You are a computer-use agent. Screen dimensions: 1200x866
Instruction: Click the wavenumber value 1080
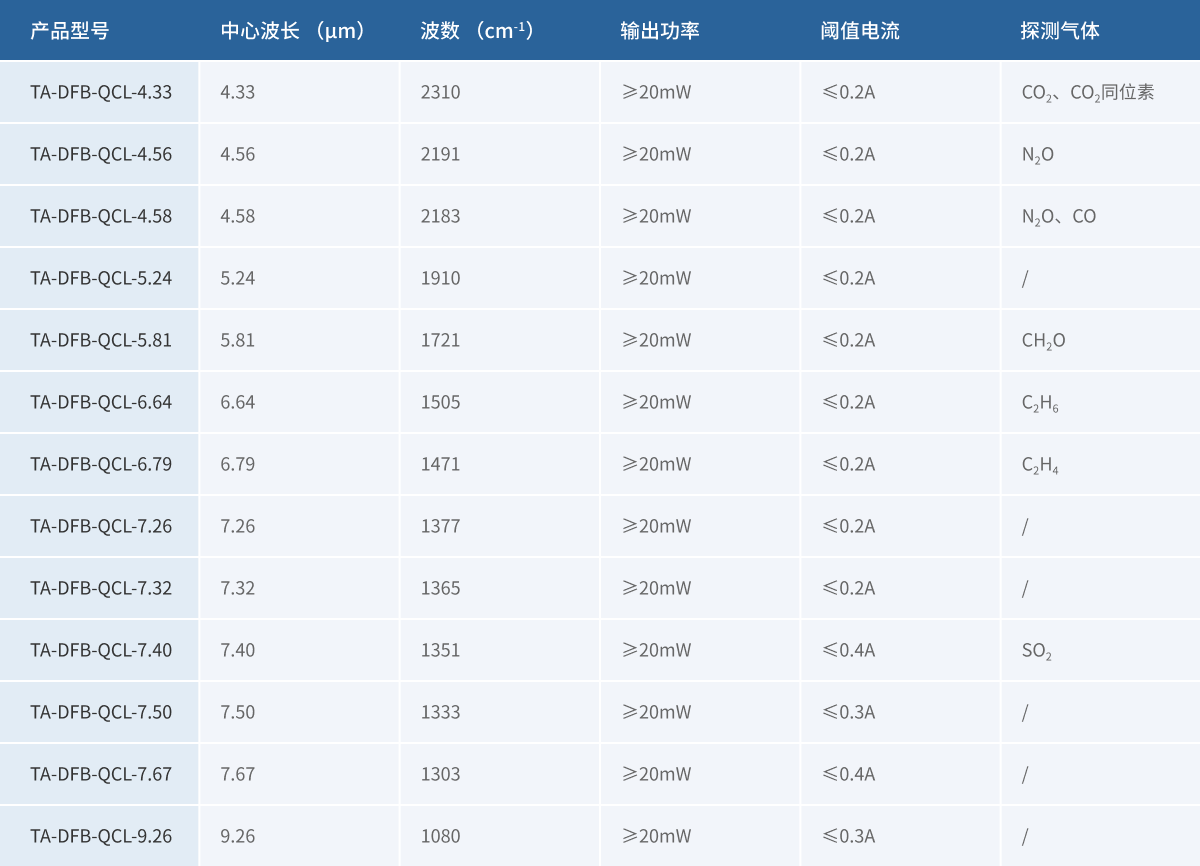[440, 836]
